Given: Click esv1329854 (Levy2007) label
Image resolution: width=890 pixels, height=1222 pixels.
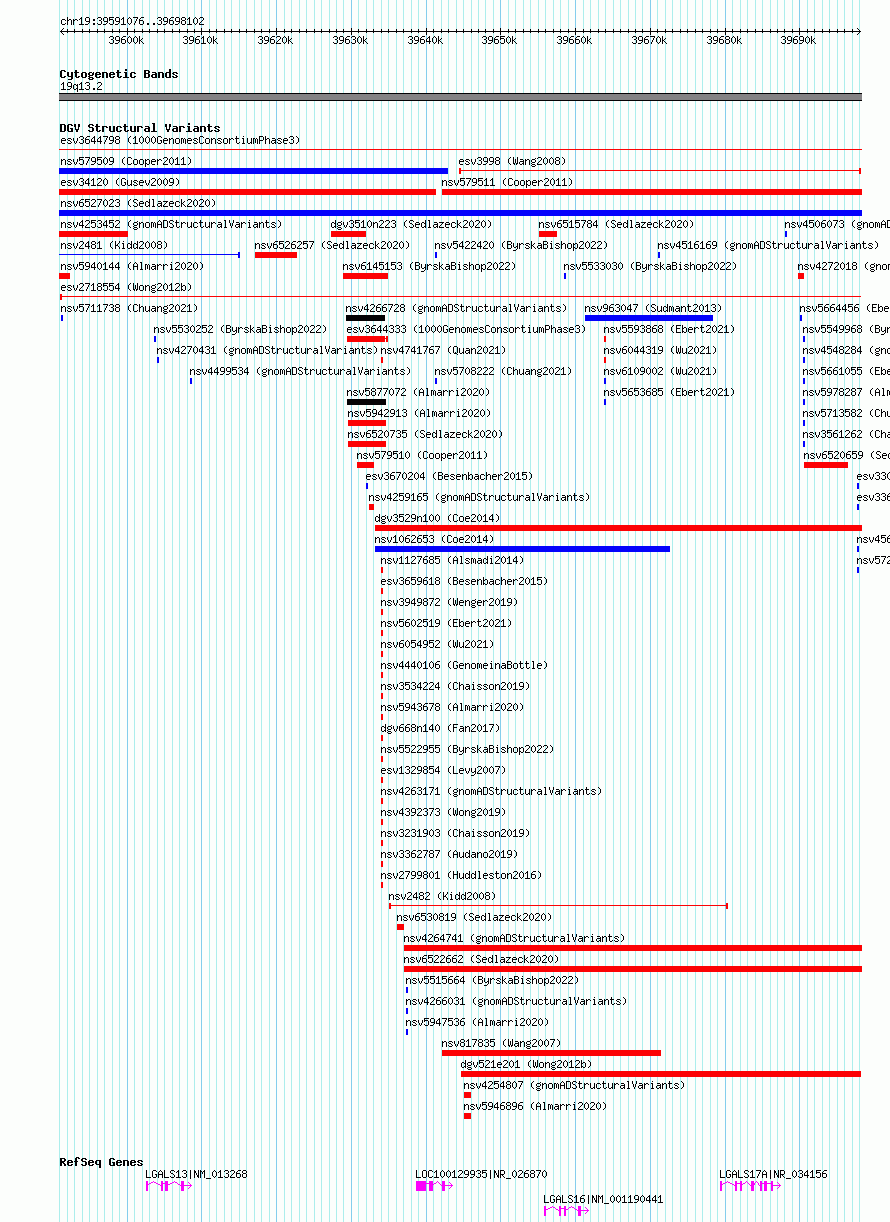Looking at the screenshot, I should [442, 770].
